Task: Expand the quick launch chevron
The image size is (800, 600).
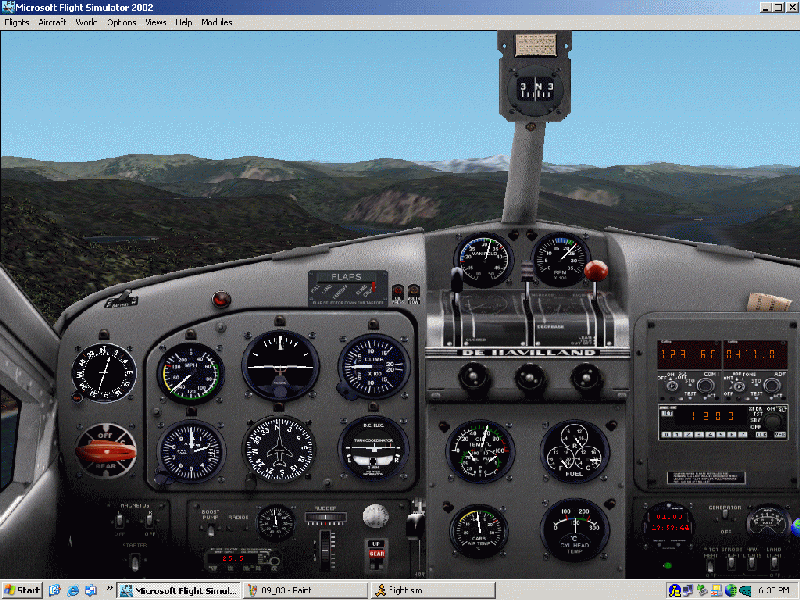Action: point(109,589)
